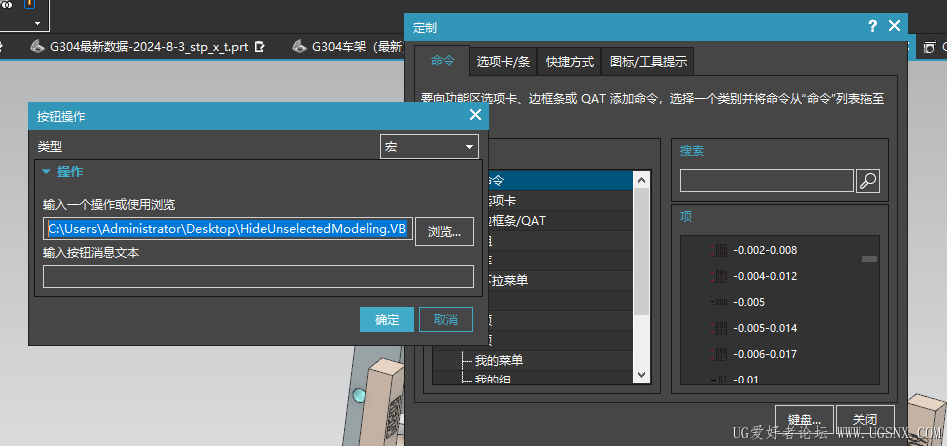
Task: Cancel with the 取消 button
Action: click(446, 320)
